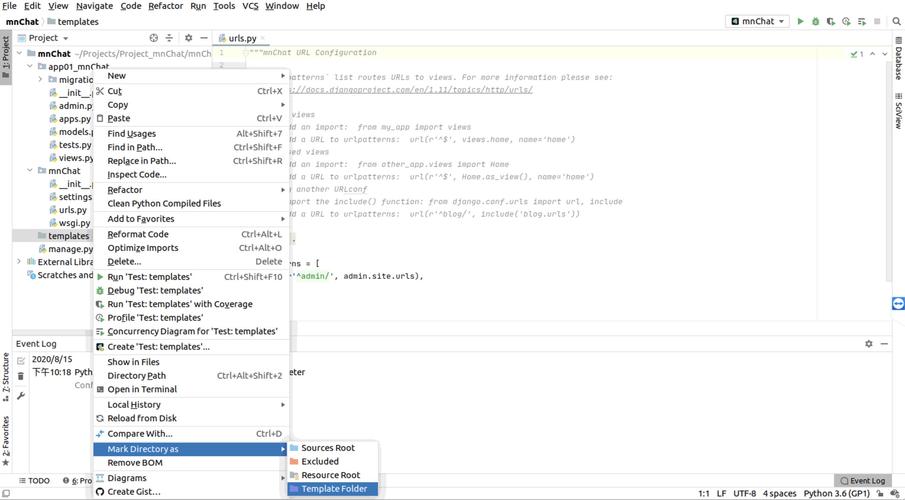Select Template Folder in submenu
Screen dimensions: 905x500
point(333,489)
